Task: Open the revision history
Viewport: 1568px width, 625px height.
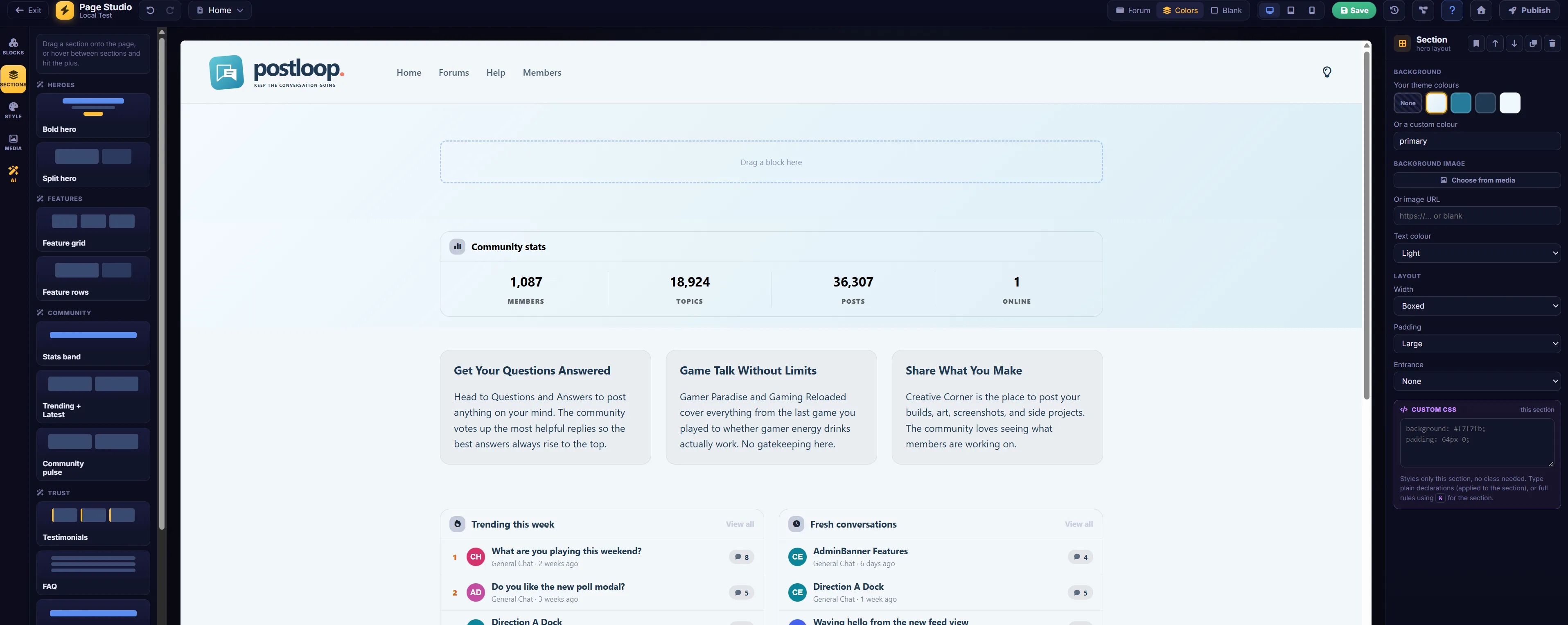Action: (1394, 10)
